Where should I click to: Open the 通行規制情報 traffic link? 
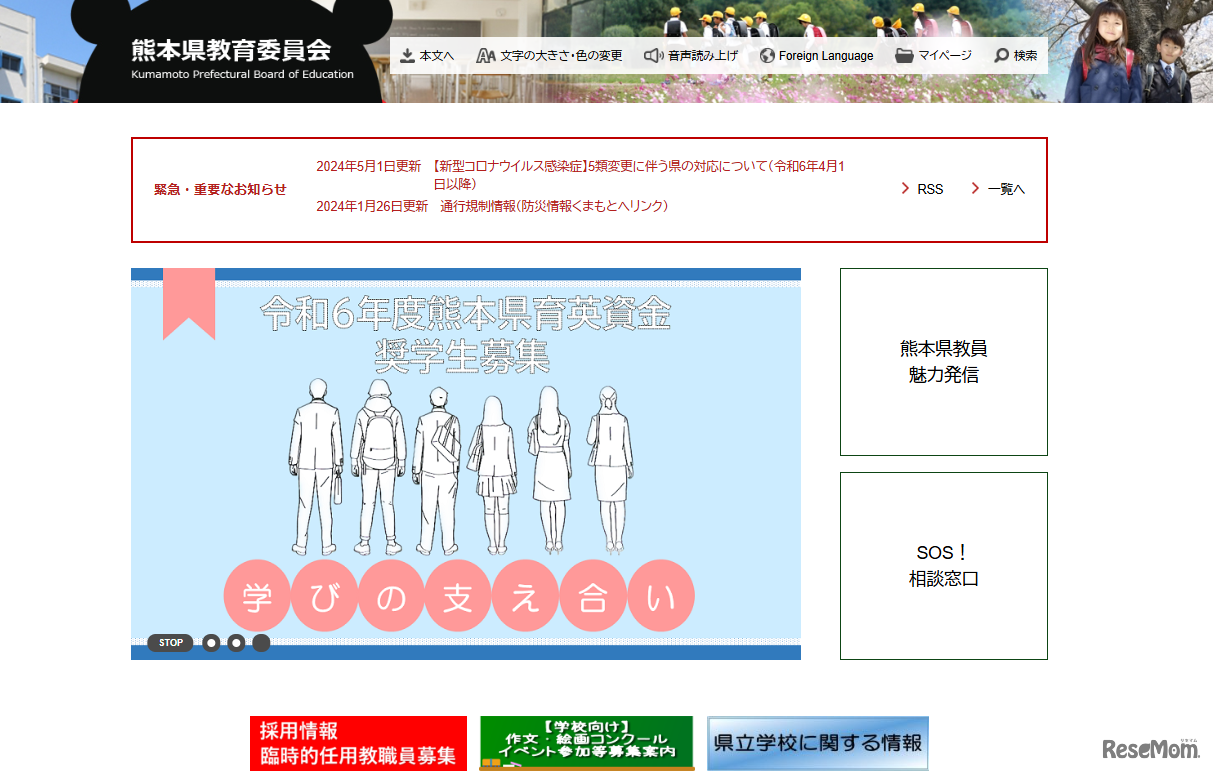point(553,206)
